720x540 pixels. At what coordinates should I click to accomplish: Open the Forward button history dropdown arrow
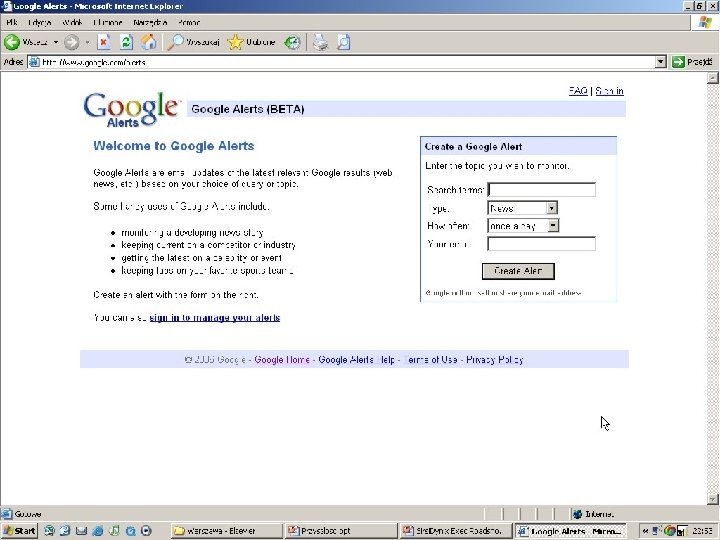87,42
